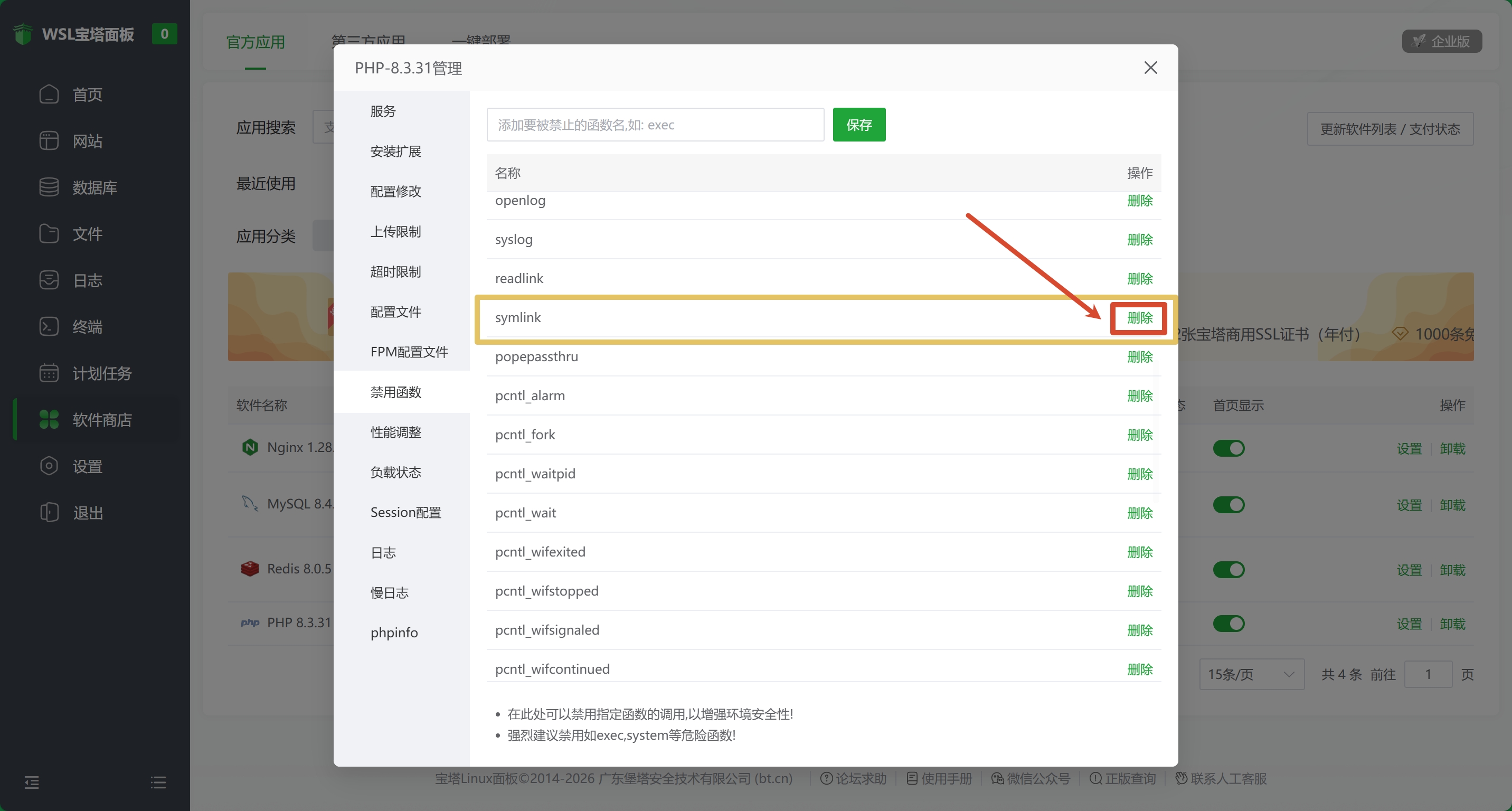Click the green message count badge 0
Screen dimensions: 1512x811
point(164,34)
